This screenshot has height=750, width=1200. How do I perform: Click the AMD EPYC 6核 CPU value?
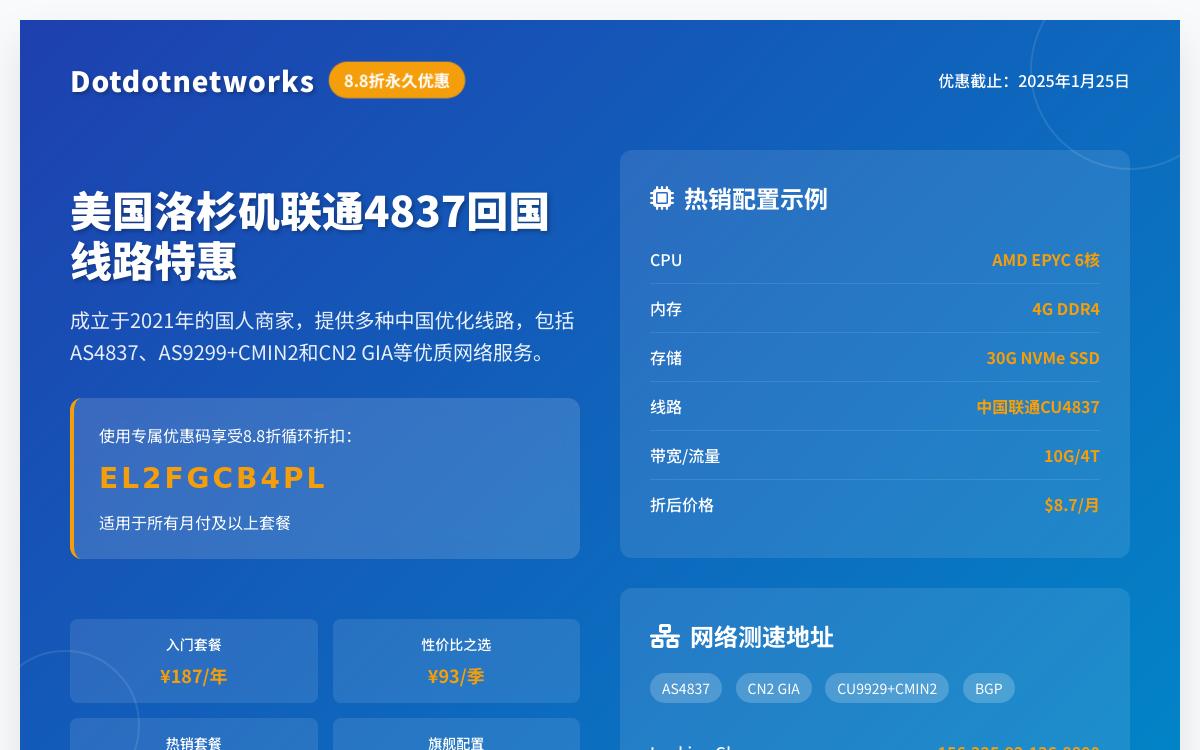coord(1046,260)
